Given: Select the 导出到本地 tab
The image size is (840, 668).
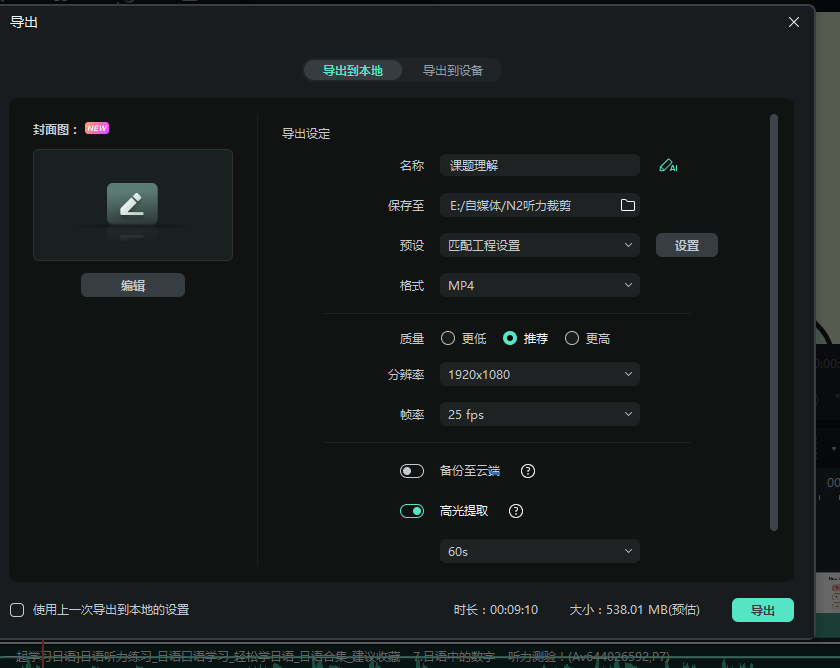Looking at the screenshot, I should coord(352,71).
